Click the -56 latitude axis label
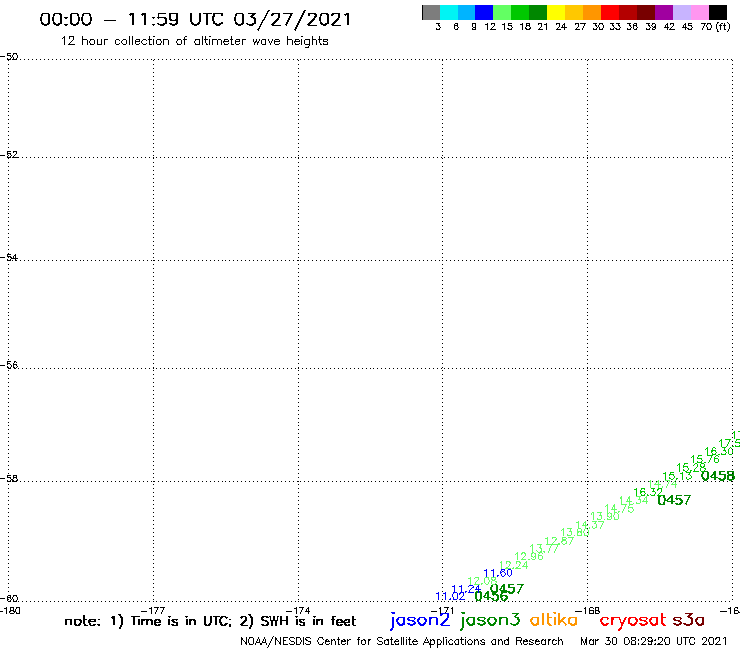The image size is (740, 650). pos(10,365)
